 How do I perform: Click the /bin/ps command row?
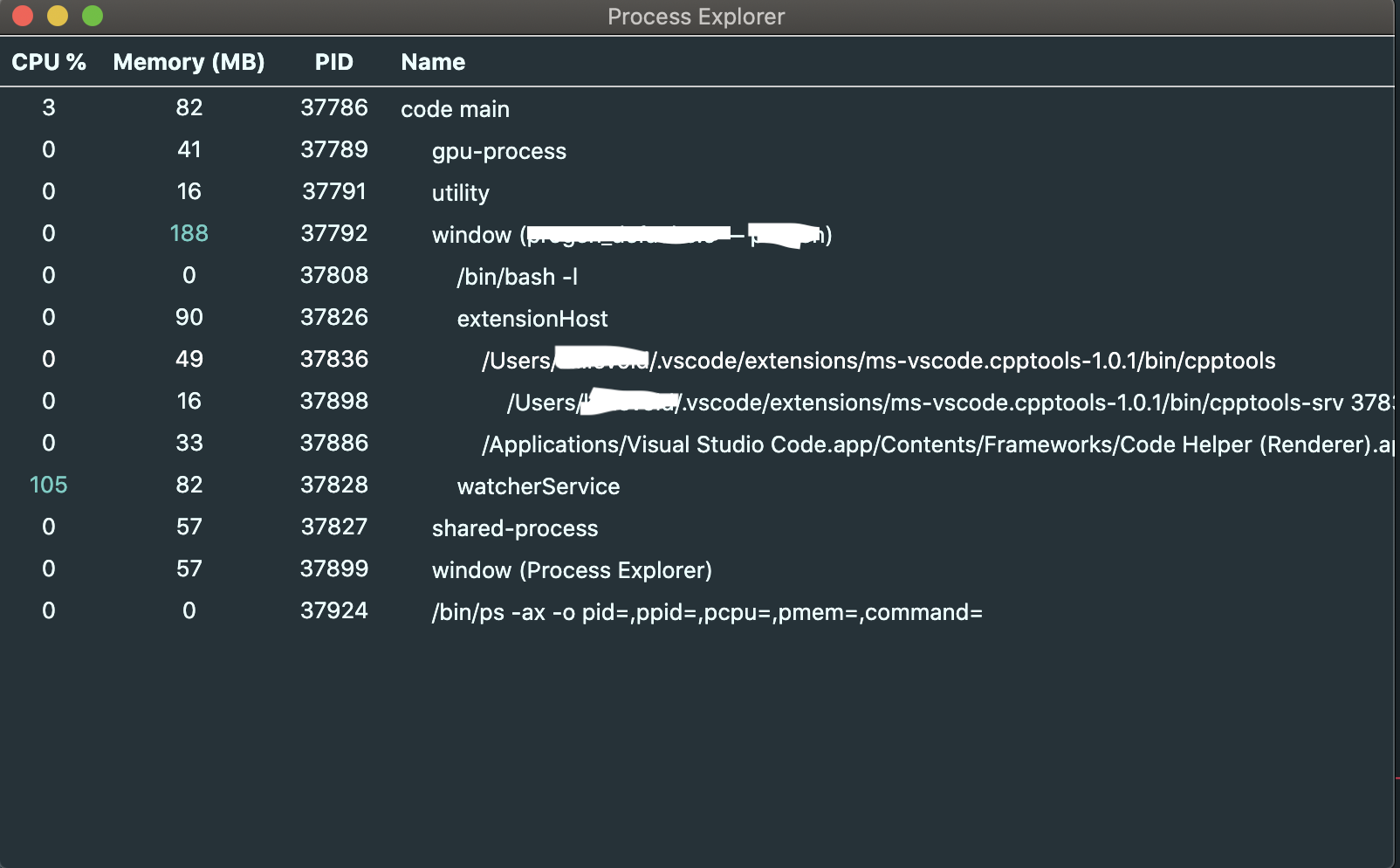[x=707, y=611]
